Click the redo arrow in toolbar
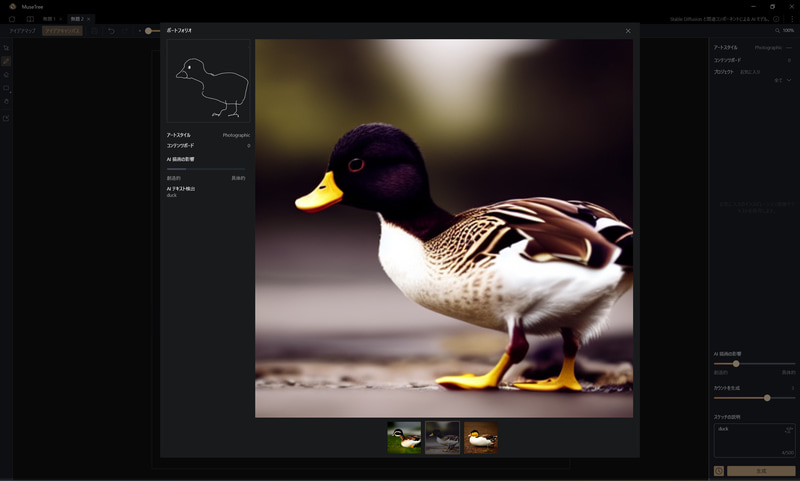Image resolution: width=800 pixels, height=481 pixels. (124, 31)
